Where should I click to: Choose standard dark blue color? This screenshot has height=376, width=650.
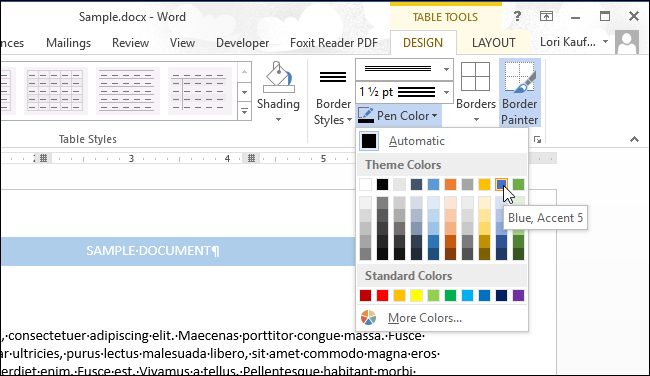pyautogui.click(x=501, y=295)
